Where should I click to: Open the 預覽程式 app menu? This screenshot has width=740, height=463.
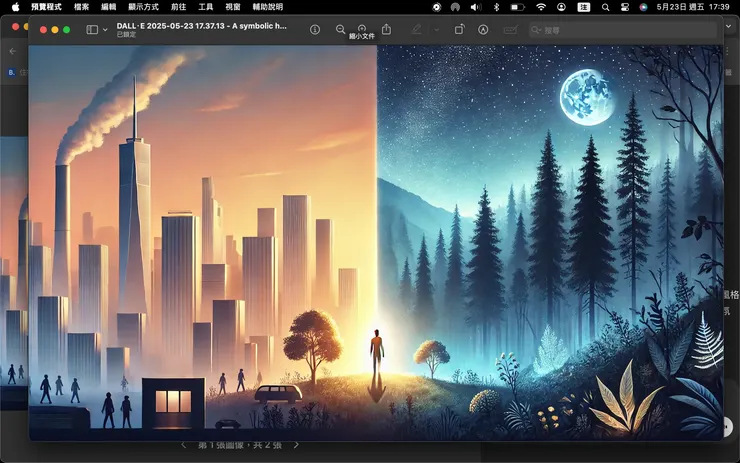click(46, 7)
